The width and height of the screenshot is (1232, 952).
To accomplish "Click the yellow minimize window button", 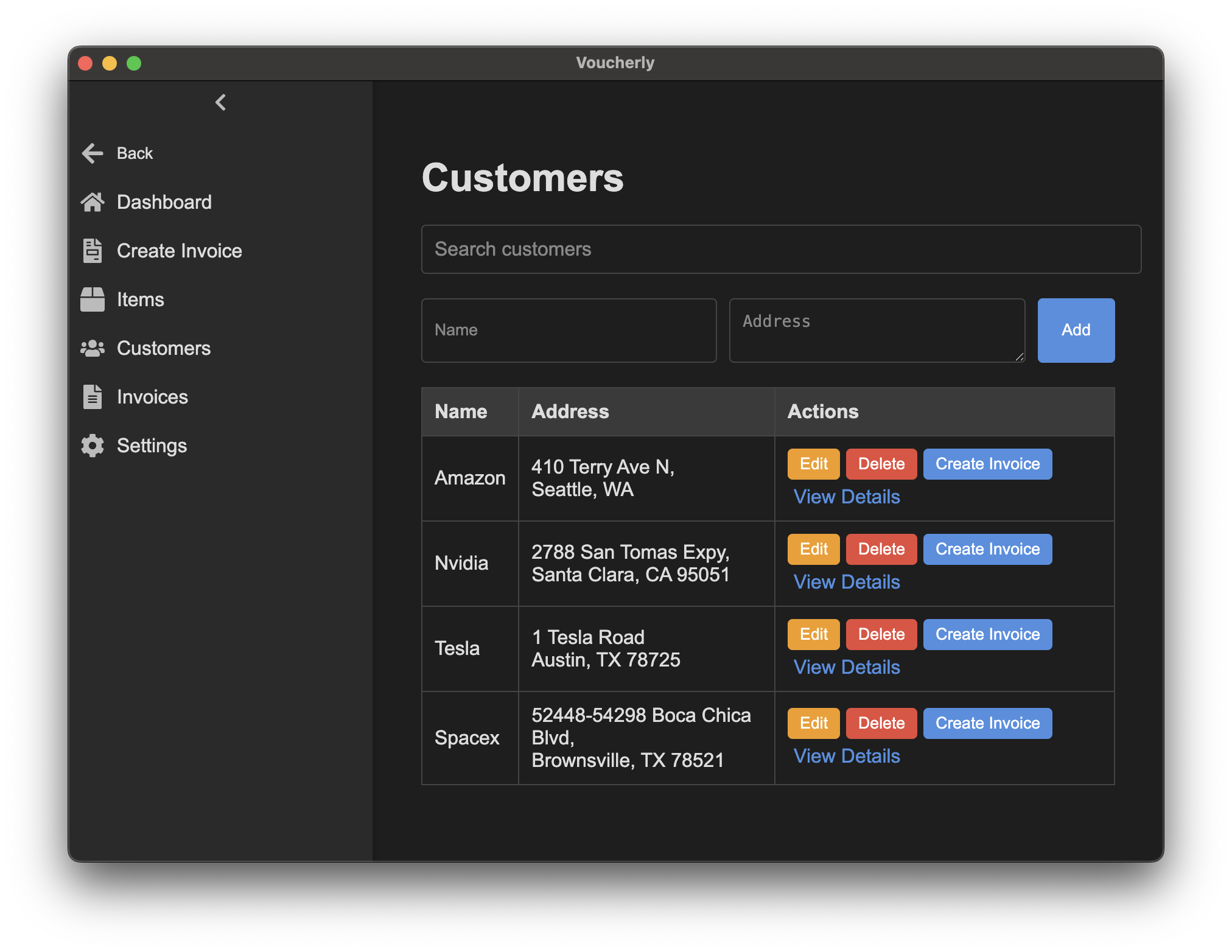I will click(x=110, y=63).
